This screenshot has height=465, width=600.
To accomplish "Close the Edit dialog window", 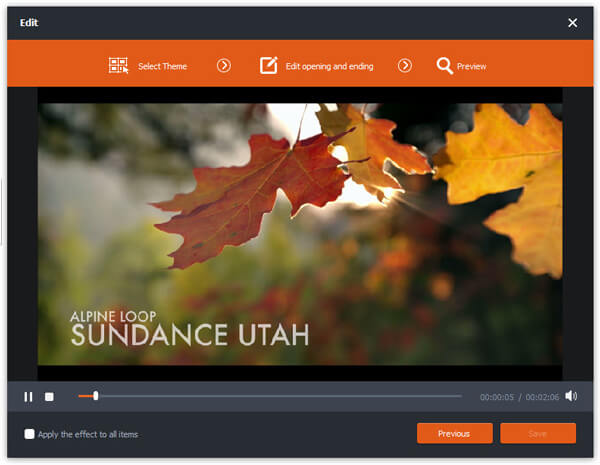I will pos(573,22).
